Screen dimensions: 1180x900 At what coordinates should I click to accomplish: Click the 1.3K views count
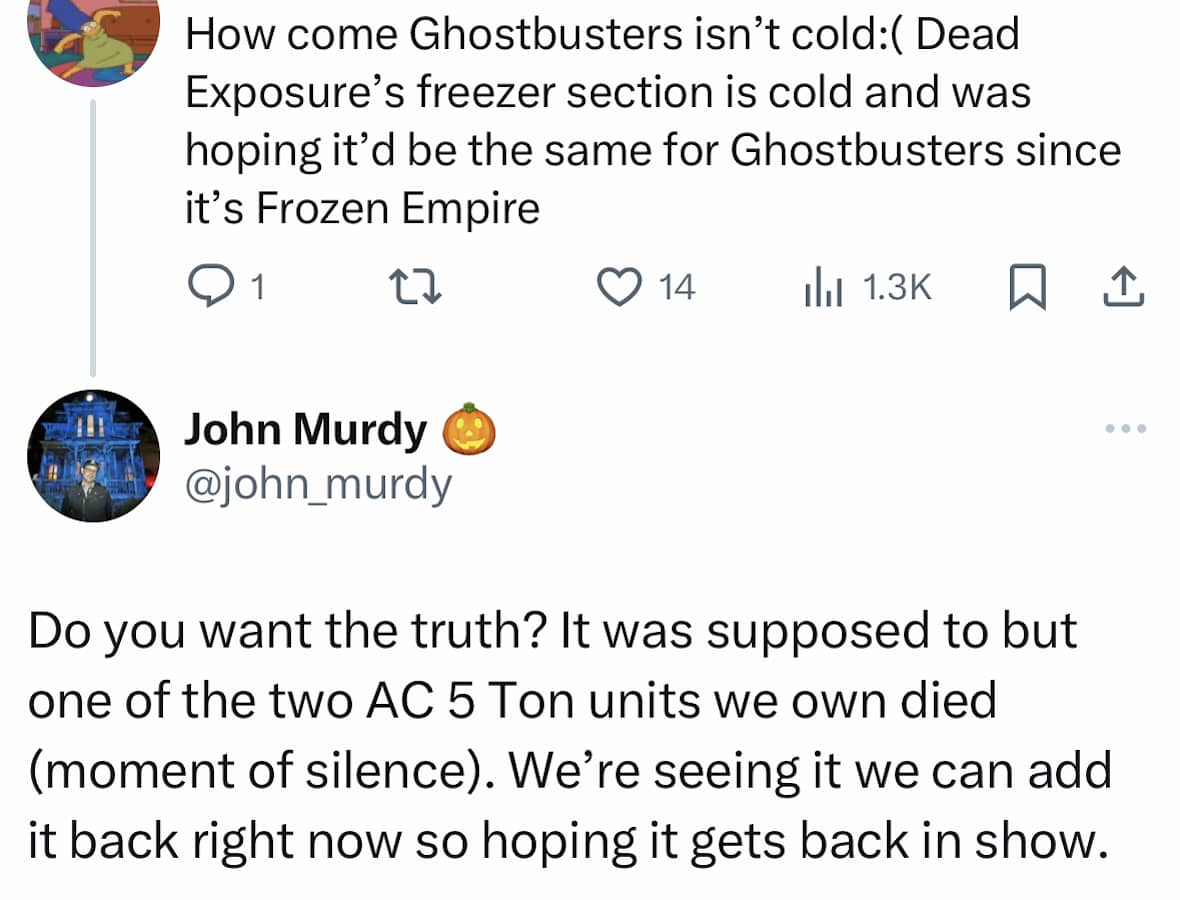895,288
